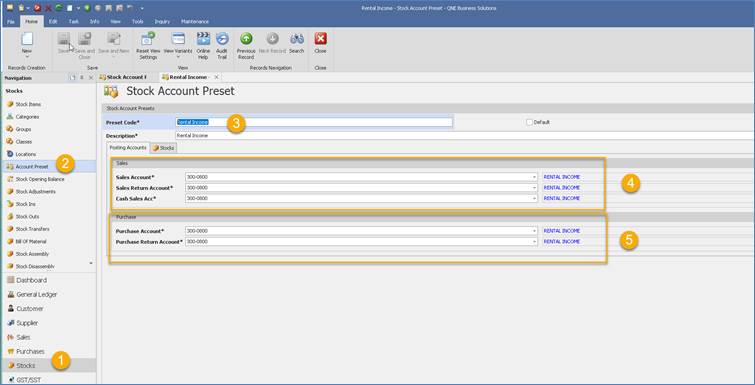This screenshot has height=385, width=755.
Task: Open the Maintenance ribbon tab
Action: [195, 22]
